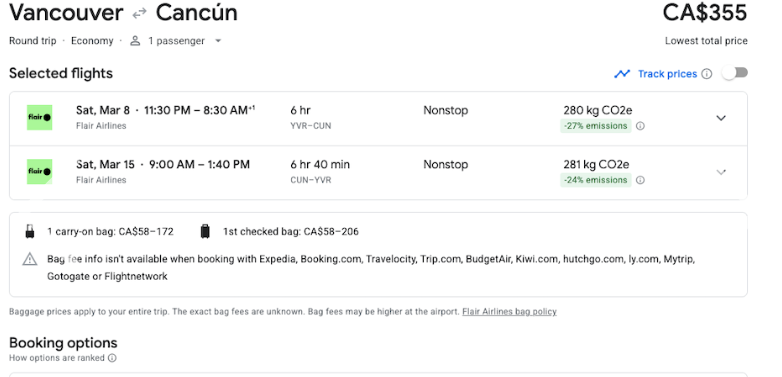Click the -24% emissions info icon

(640, 180)
